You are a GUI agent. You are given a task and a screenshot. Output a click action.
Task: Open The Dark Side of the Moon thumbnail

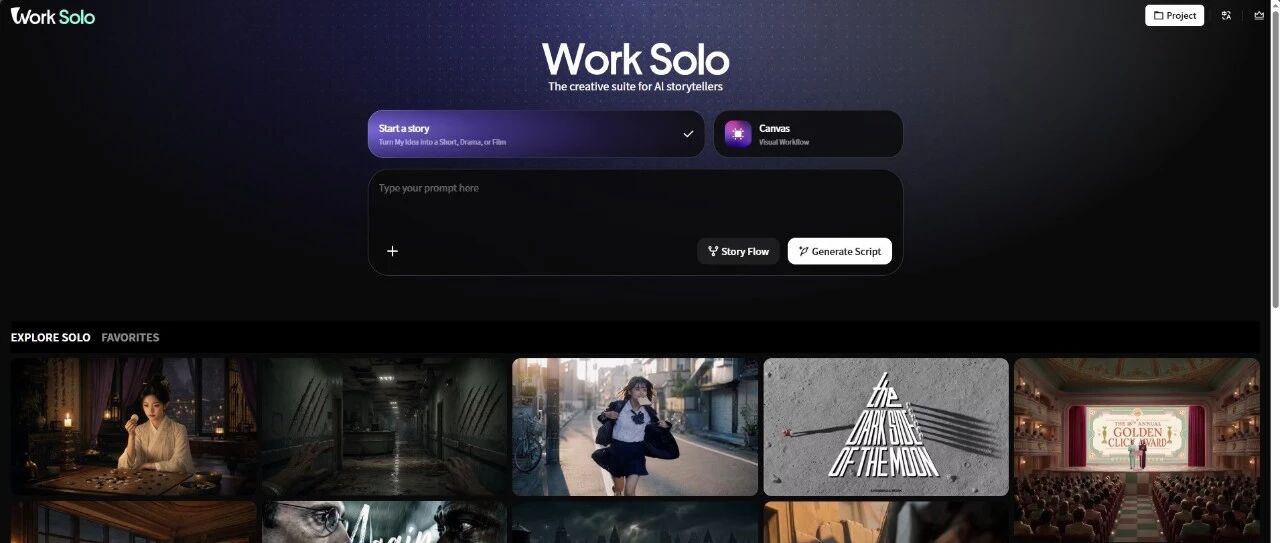[886, 427]
